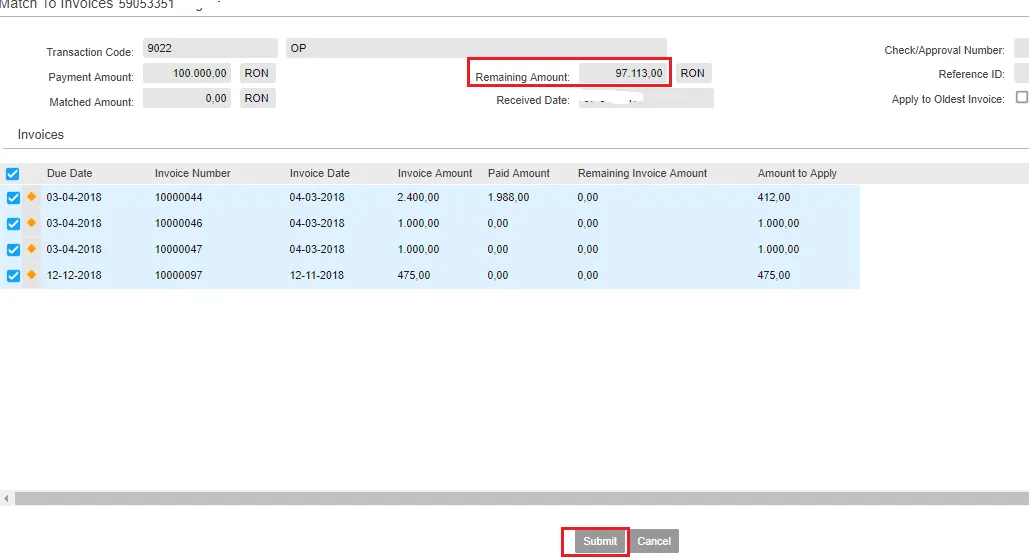Click the Check/Approval Number label
The image size is (1029, 560).
tap(944, 50)
